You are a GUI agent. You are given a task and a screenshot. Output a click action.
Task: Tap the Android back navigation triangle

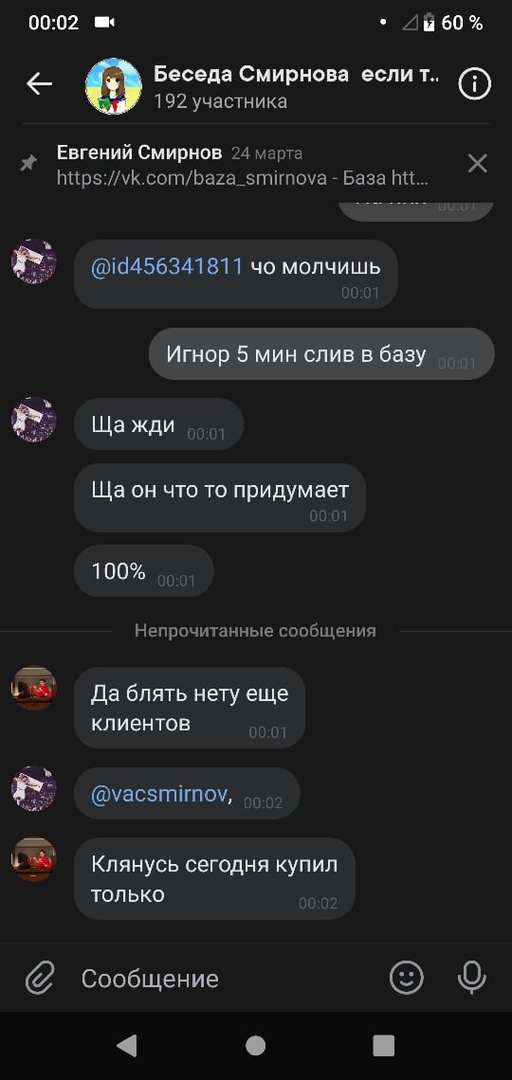pyautogui.click(x=127, y=1045)
